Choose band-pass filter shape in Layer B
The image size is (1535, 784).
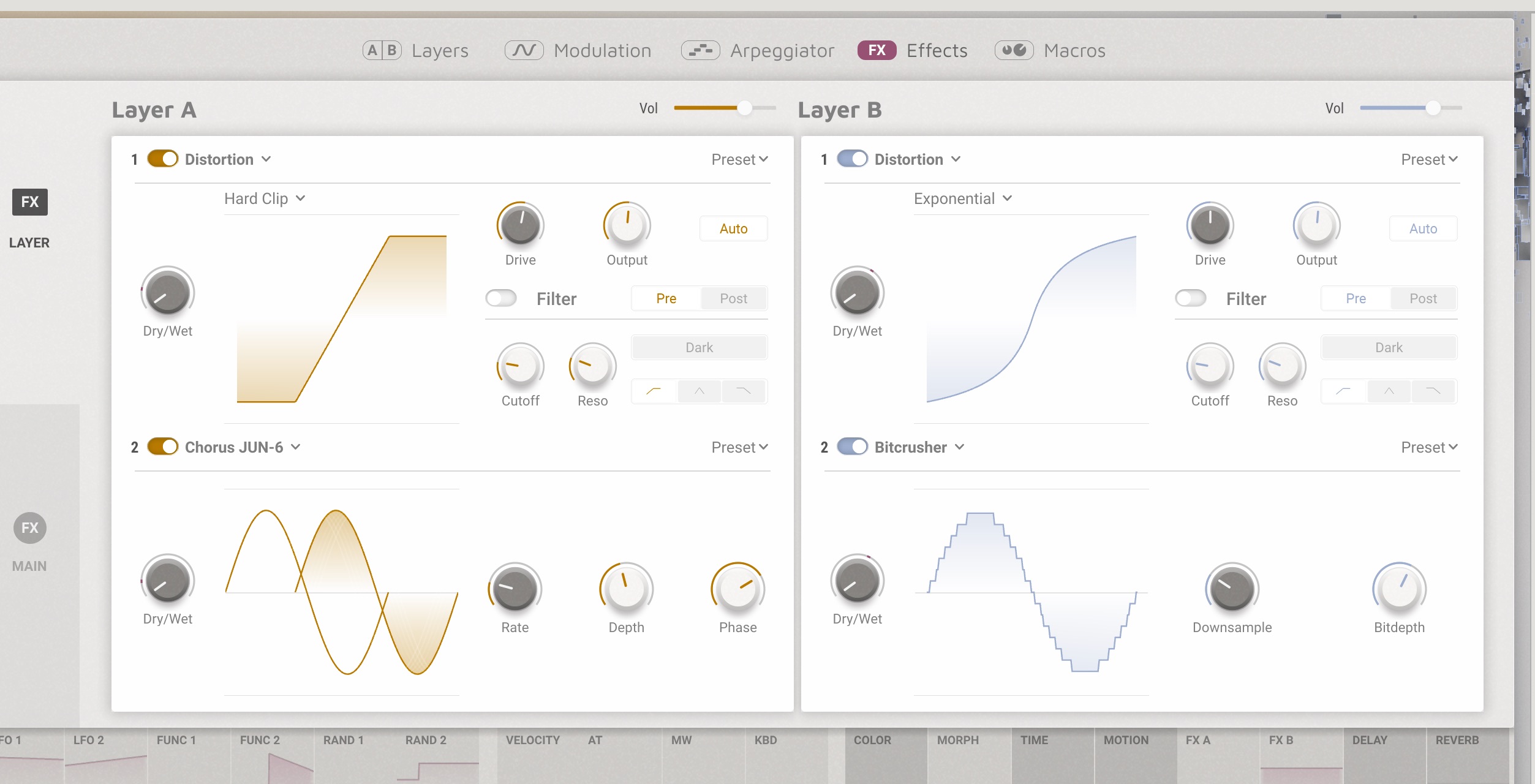click(1389, 391)
